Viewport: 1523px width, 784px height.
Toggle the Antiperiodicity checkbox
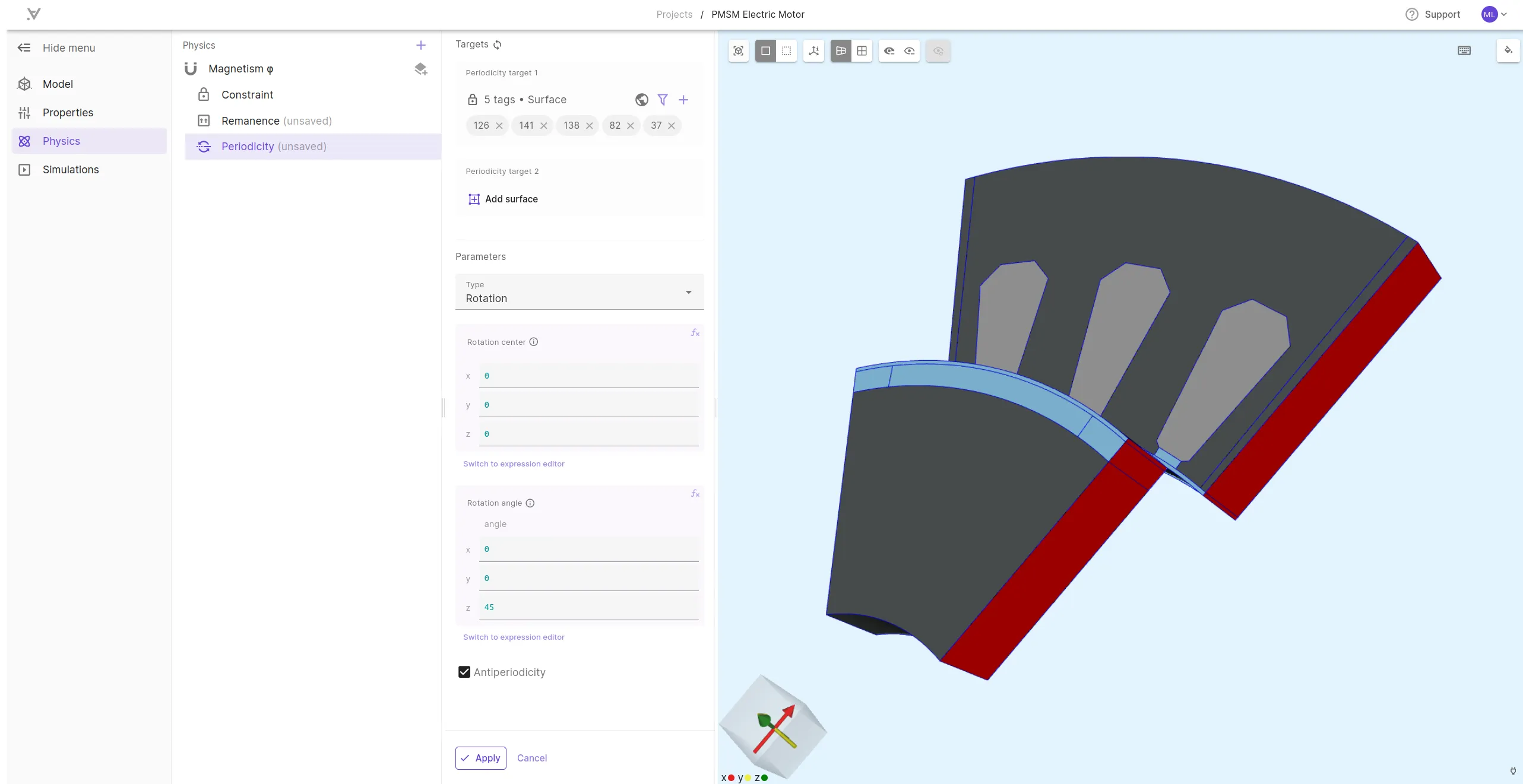coord(464,672)
